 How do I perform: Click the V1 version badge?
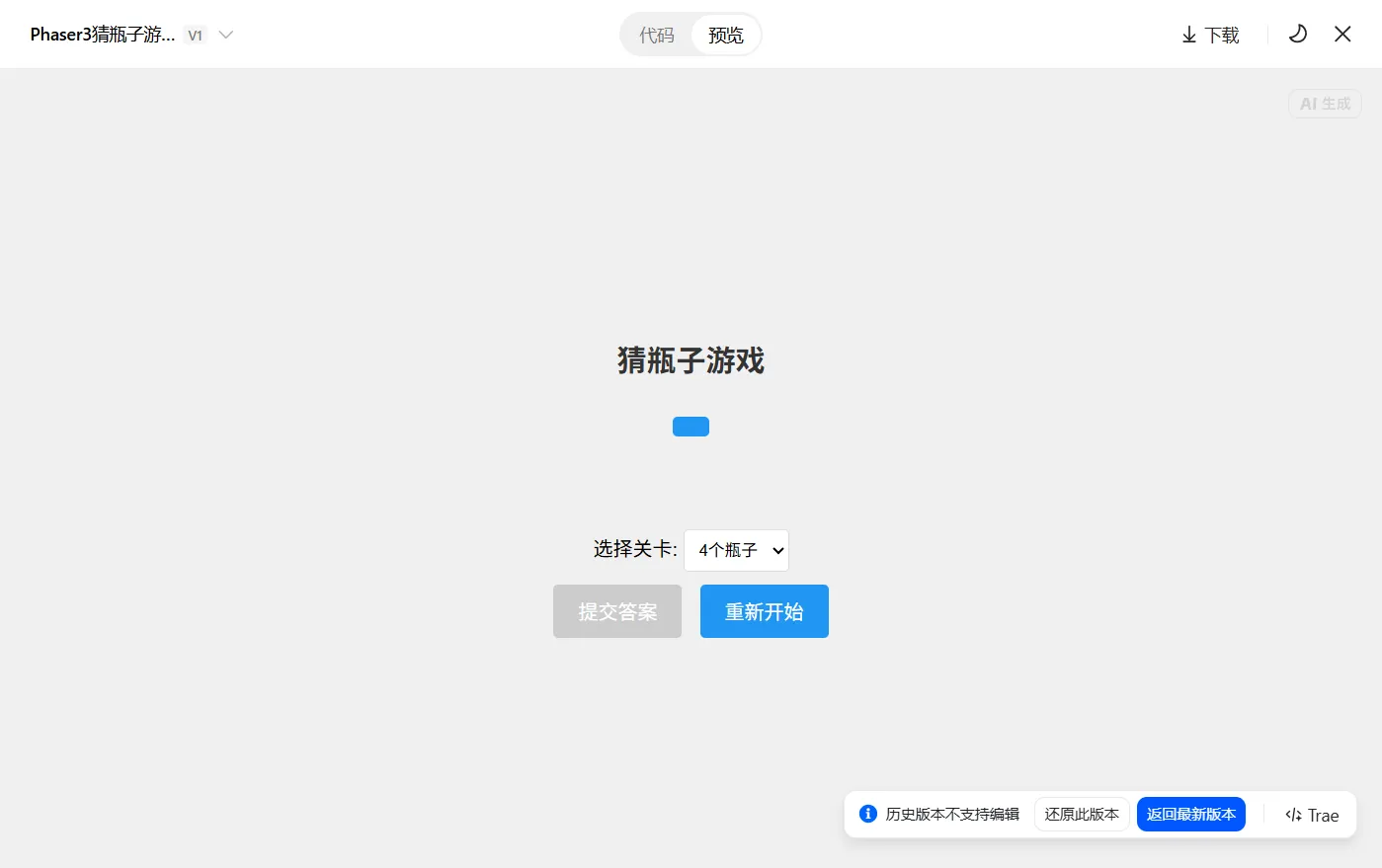[x=195, y=35]
